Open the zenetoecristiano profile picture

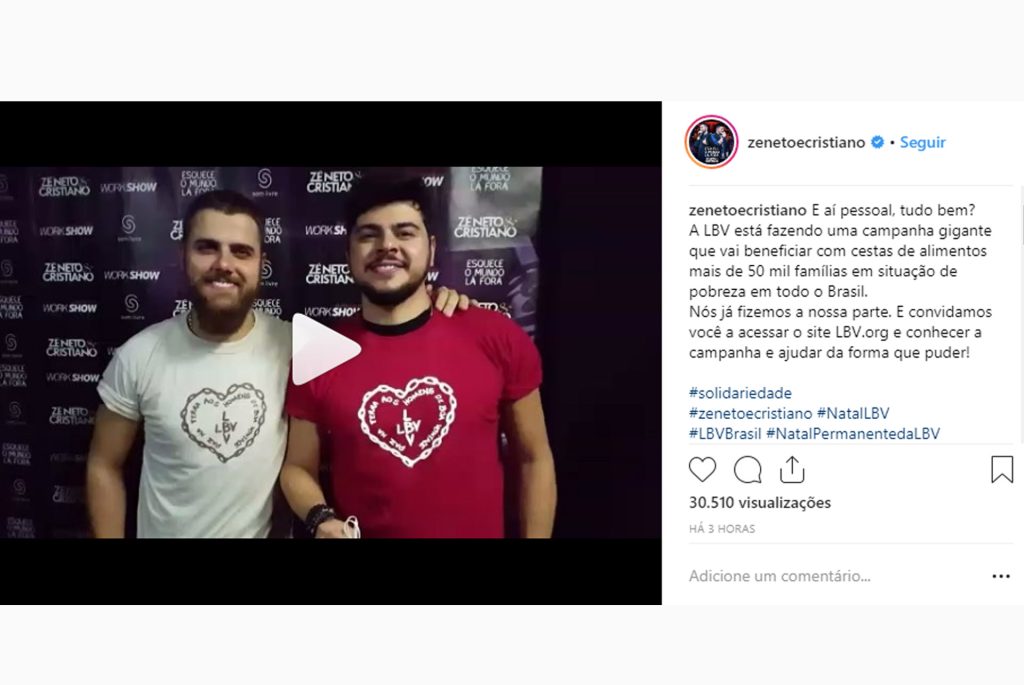pos(711,142)
